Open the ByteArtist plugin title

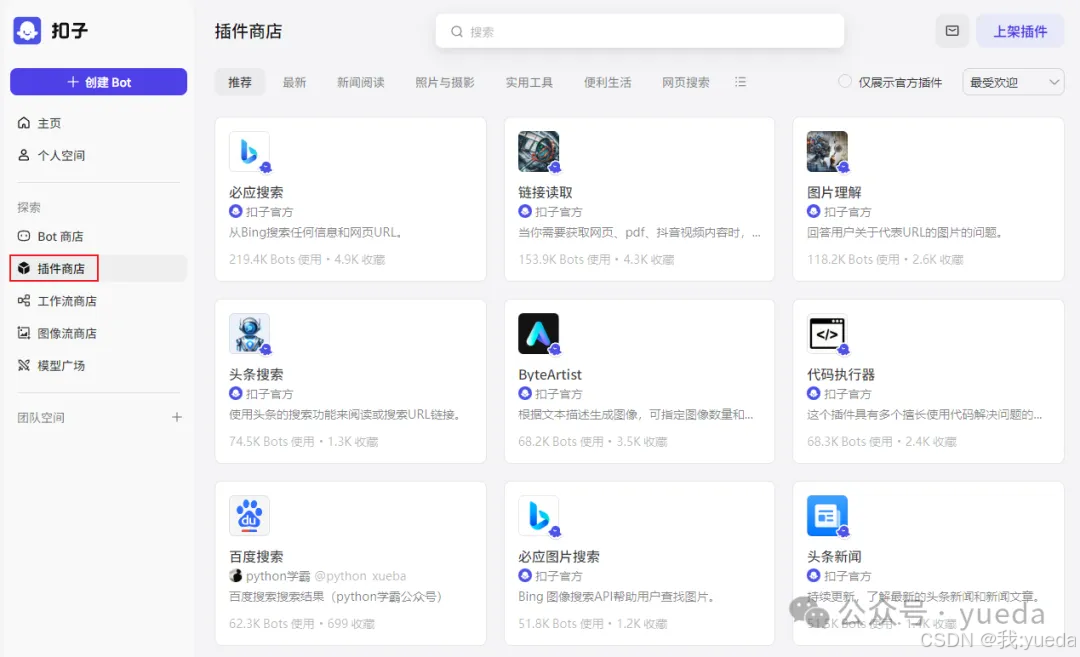(x=550, y=374)
